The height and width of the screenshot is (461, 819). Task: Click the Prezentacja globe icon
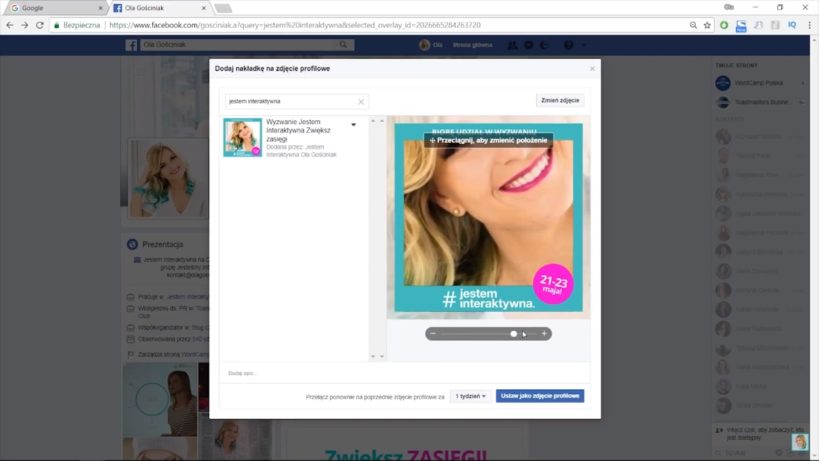(132, 244)
